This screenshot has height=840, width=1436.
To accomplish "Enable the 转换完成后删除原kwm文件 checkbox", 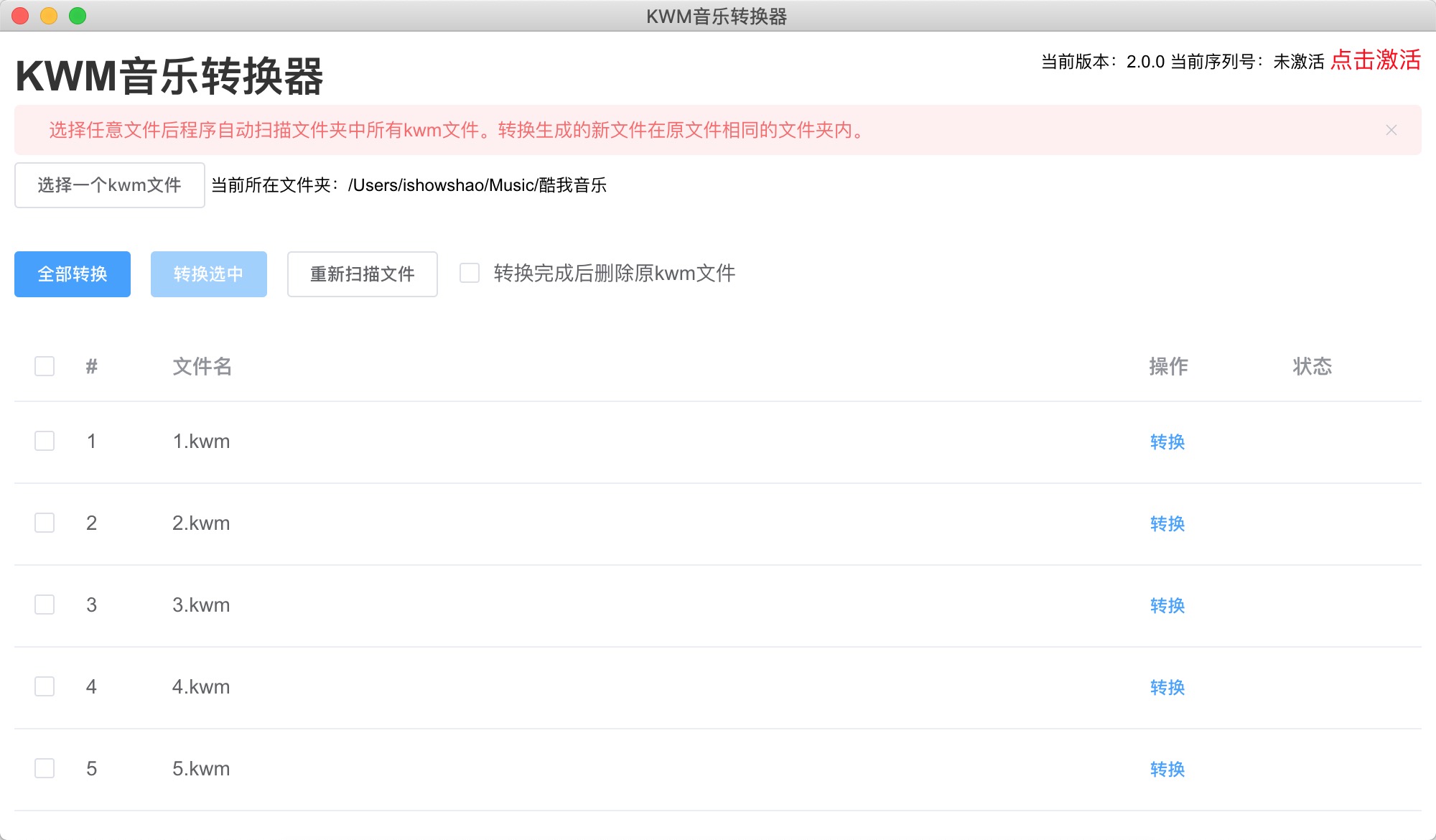I will click(x=470, y=274).
